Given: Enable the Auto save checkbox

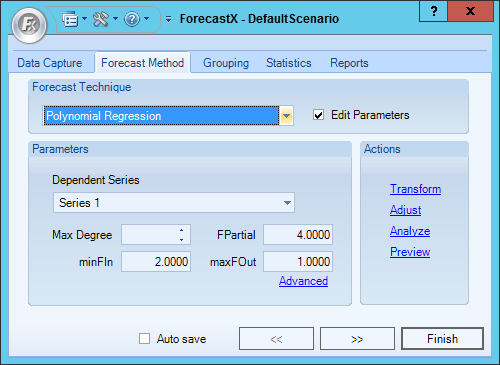Looking at the screenshot, I should [144, 339].
